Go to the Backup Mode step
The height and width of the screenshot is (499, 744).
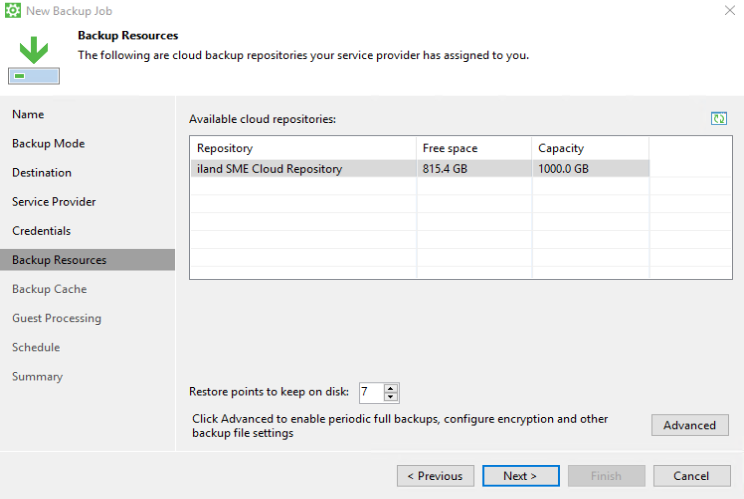[x=48, y=144]
